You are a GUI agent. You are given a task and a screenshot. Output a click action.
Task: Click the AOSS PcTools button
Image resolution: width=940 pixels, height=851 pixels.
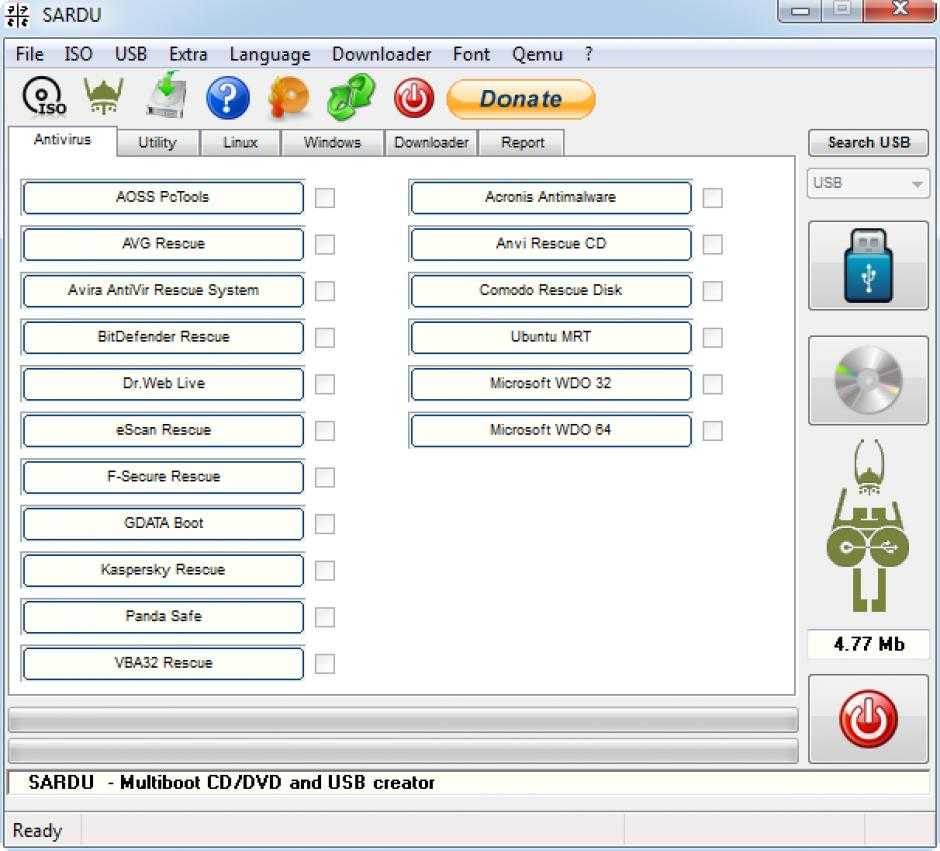click(x=163, y=197)
